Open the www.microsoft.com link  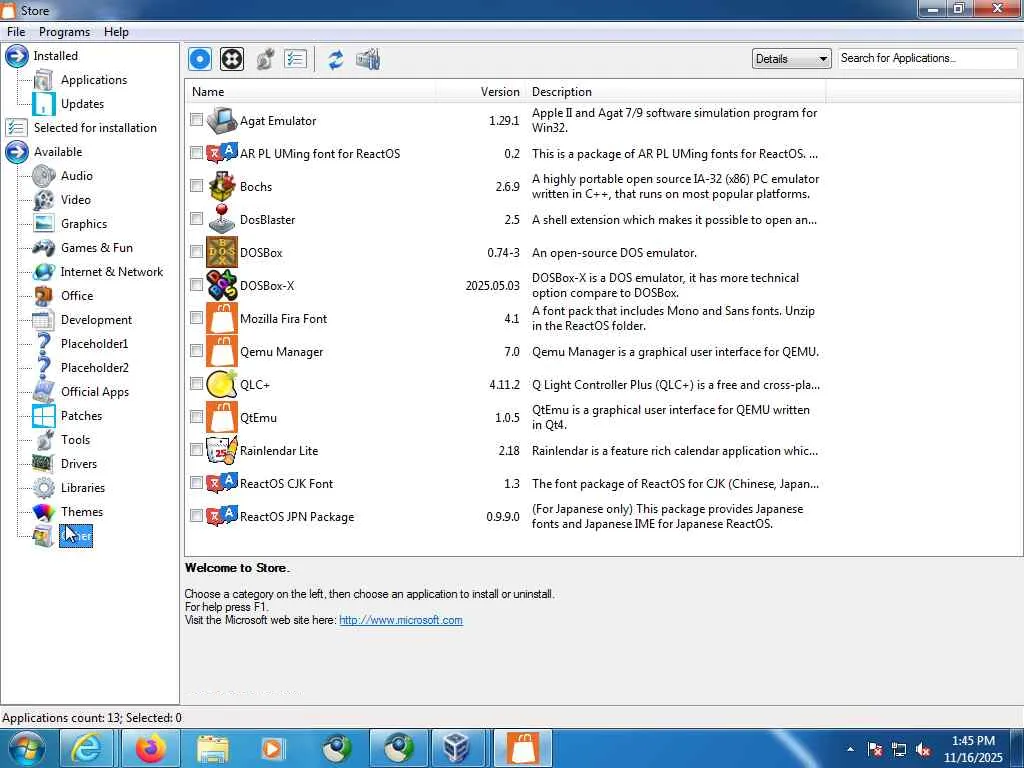pyautogui.click(x=400, y=620)
